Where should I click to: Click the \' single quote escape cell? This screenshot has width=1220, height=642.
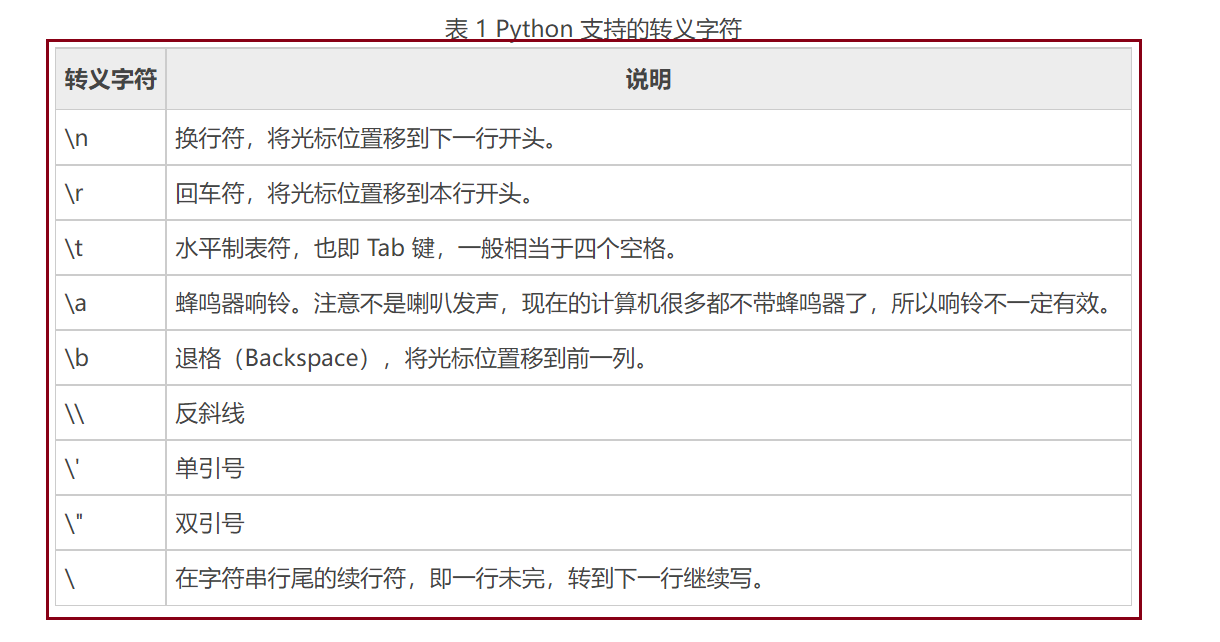coord(111,468)
